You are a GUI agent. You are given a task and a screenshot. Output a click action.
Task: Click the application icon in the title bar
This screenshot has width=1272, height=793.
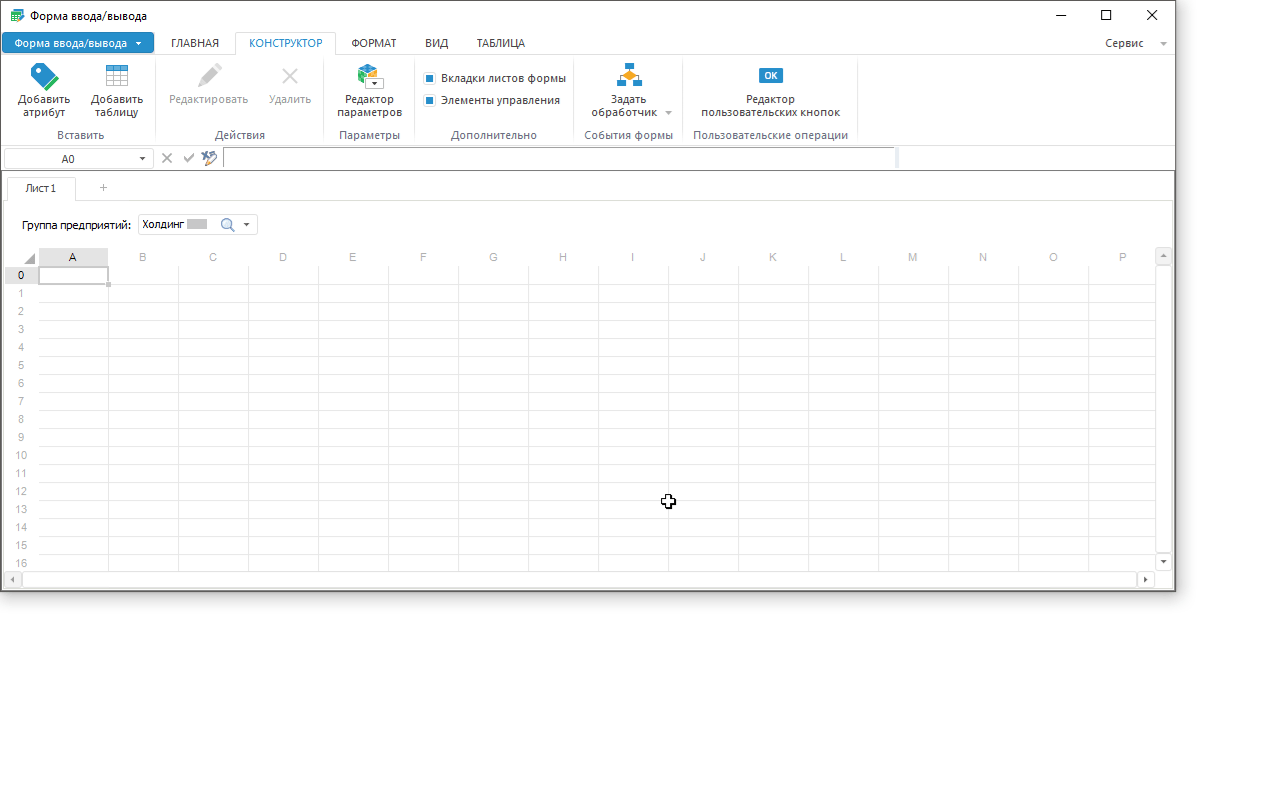(16, 16)
